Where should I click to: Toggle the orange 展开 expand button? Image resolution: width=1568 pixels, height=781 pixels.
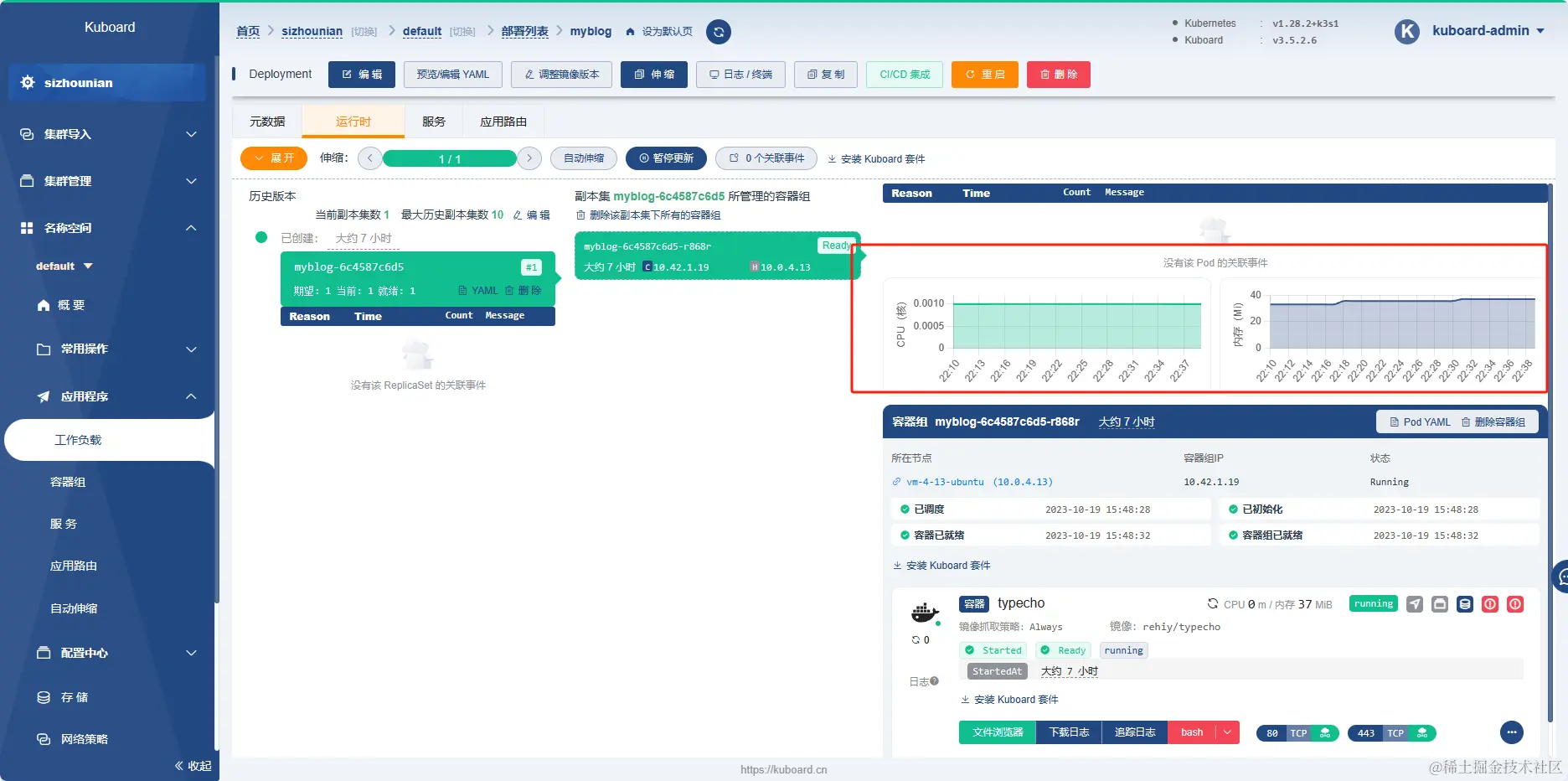274,158
